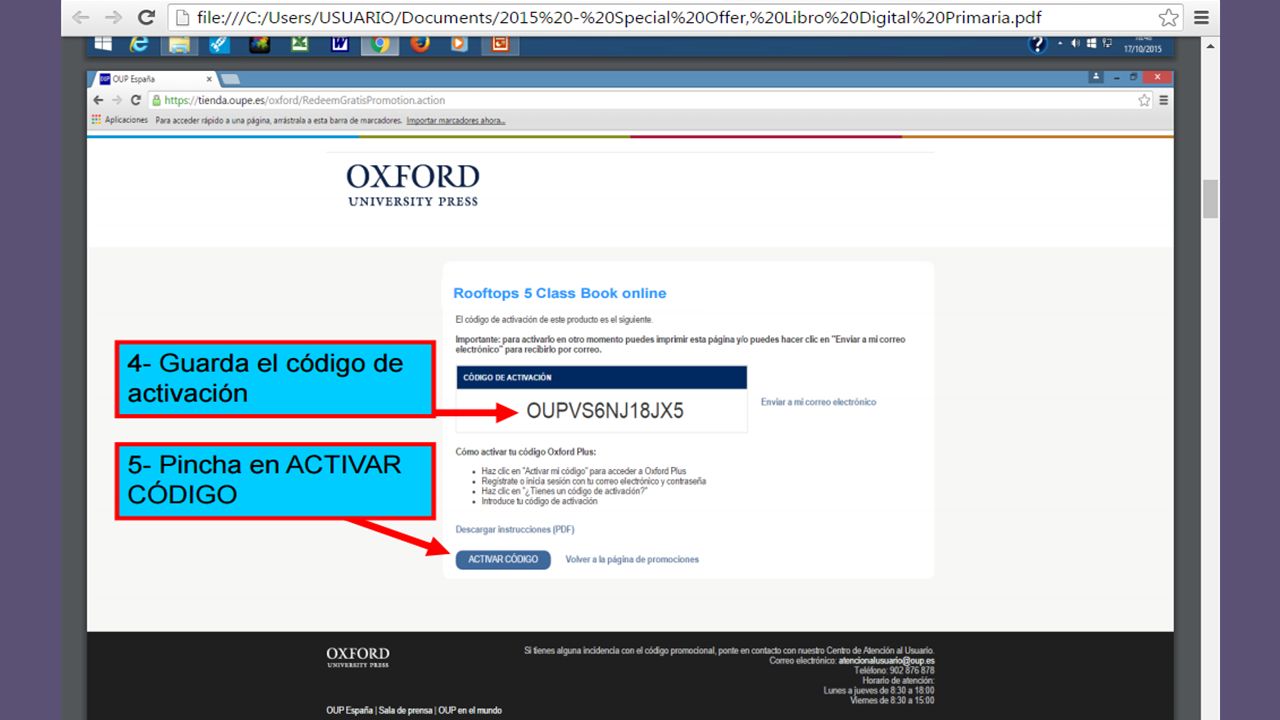Switch to Chrome on the taskbar
Viewport: 1280px width, 720px height.
[x=379, y=44]
